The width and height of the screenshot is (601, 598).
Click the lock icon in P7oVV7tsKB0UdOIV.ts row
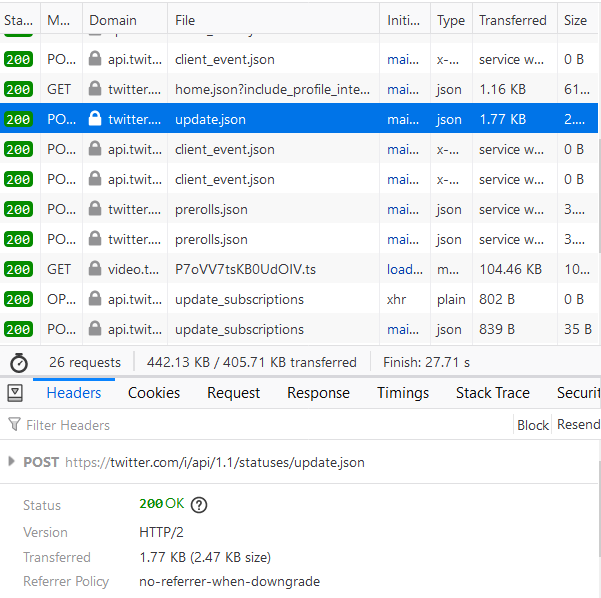[95, 269]
